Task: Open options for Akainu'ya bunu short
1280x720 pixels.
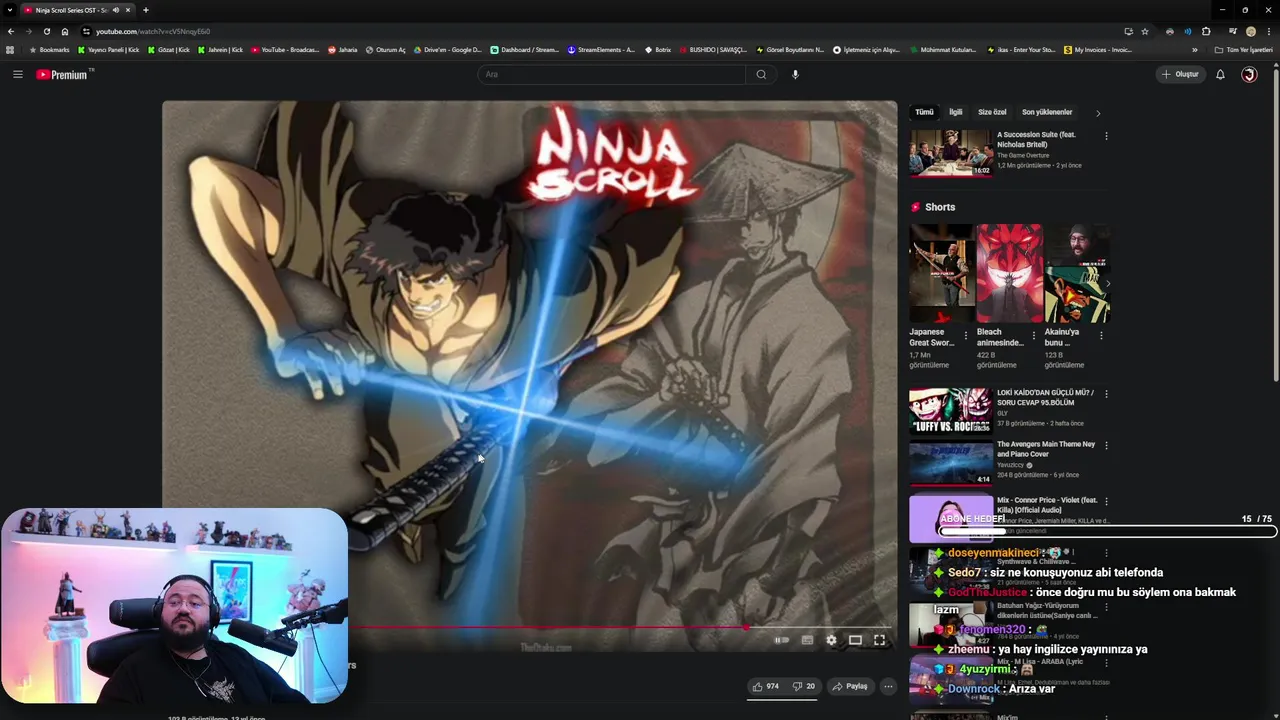Action: [1101, 336]
